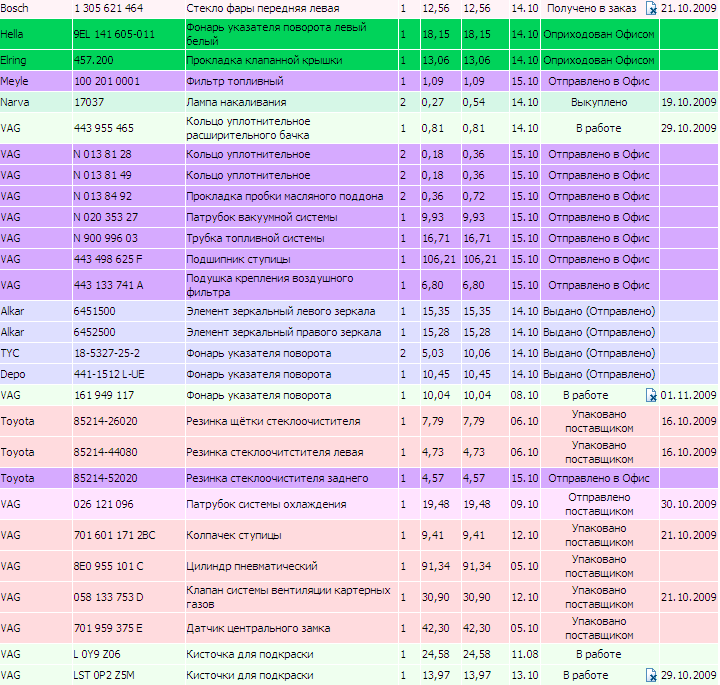Select delivery date 30.10.2009

(x=689, y=504)
